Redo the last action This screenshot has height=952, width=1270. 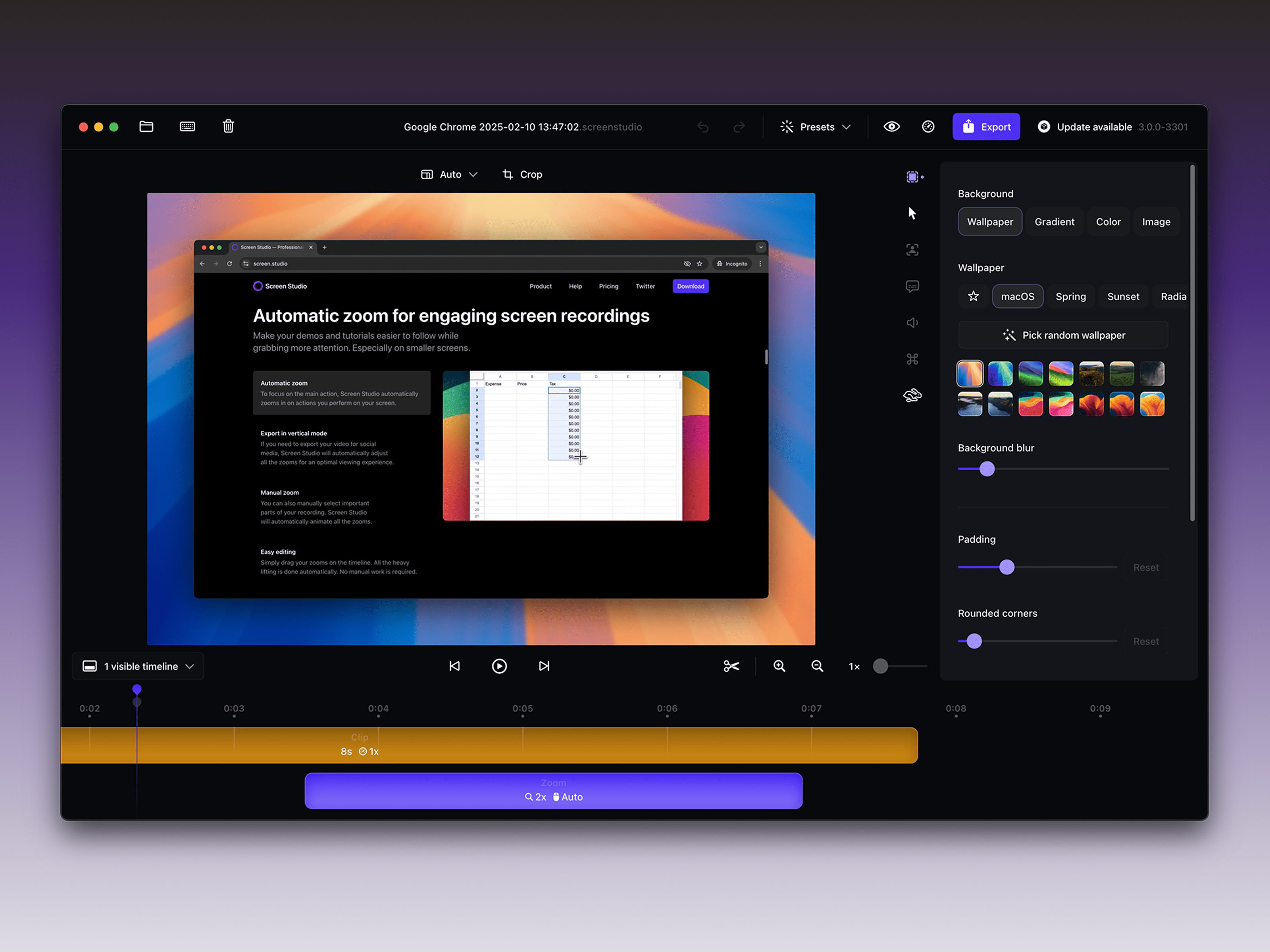click(739, 127)
